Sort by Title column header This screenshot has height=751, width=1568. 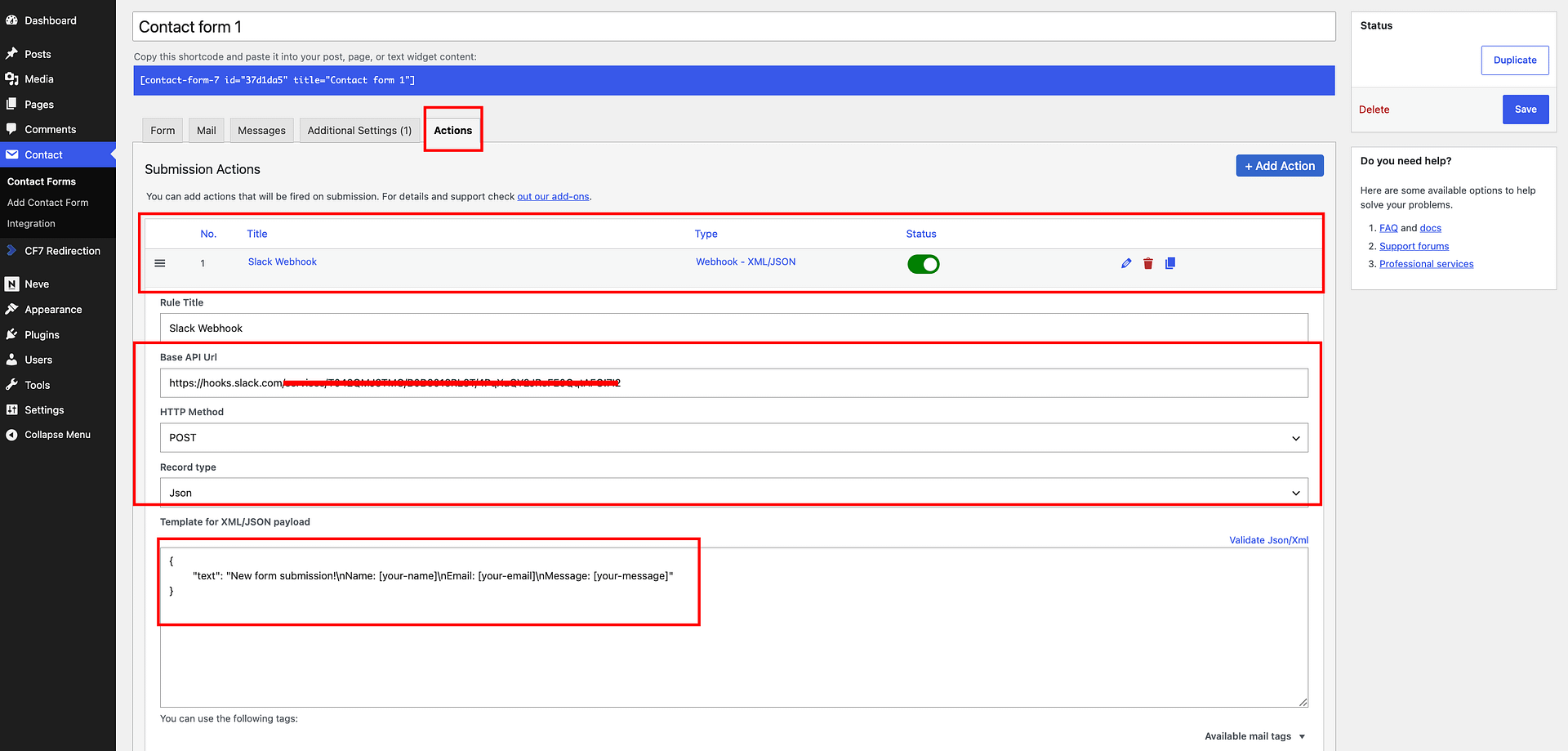pos(257,234)
